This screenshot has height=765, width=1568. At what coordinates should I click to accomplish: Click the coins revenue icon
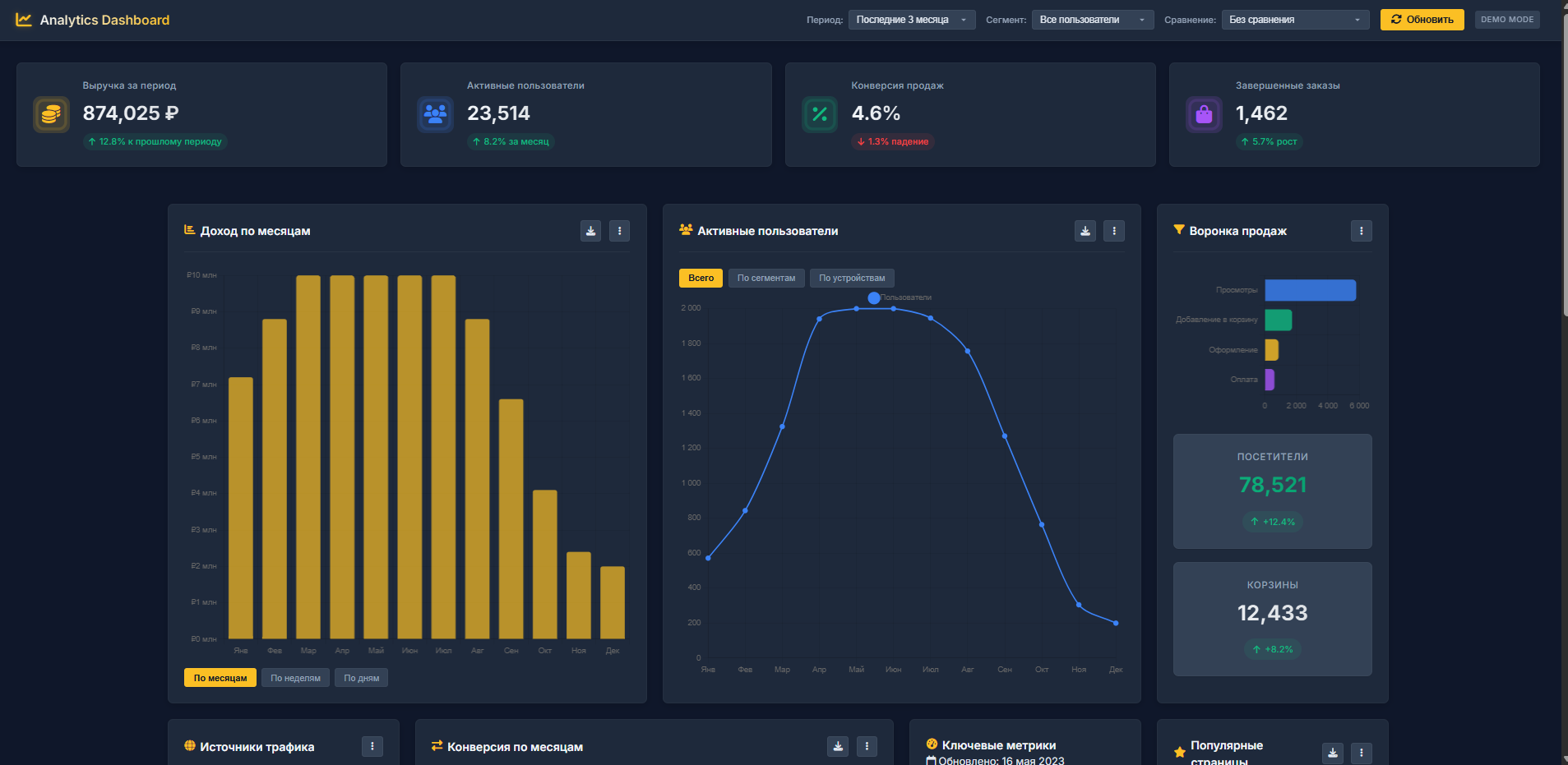tap(51, 114)
